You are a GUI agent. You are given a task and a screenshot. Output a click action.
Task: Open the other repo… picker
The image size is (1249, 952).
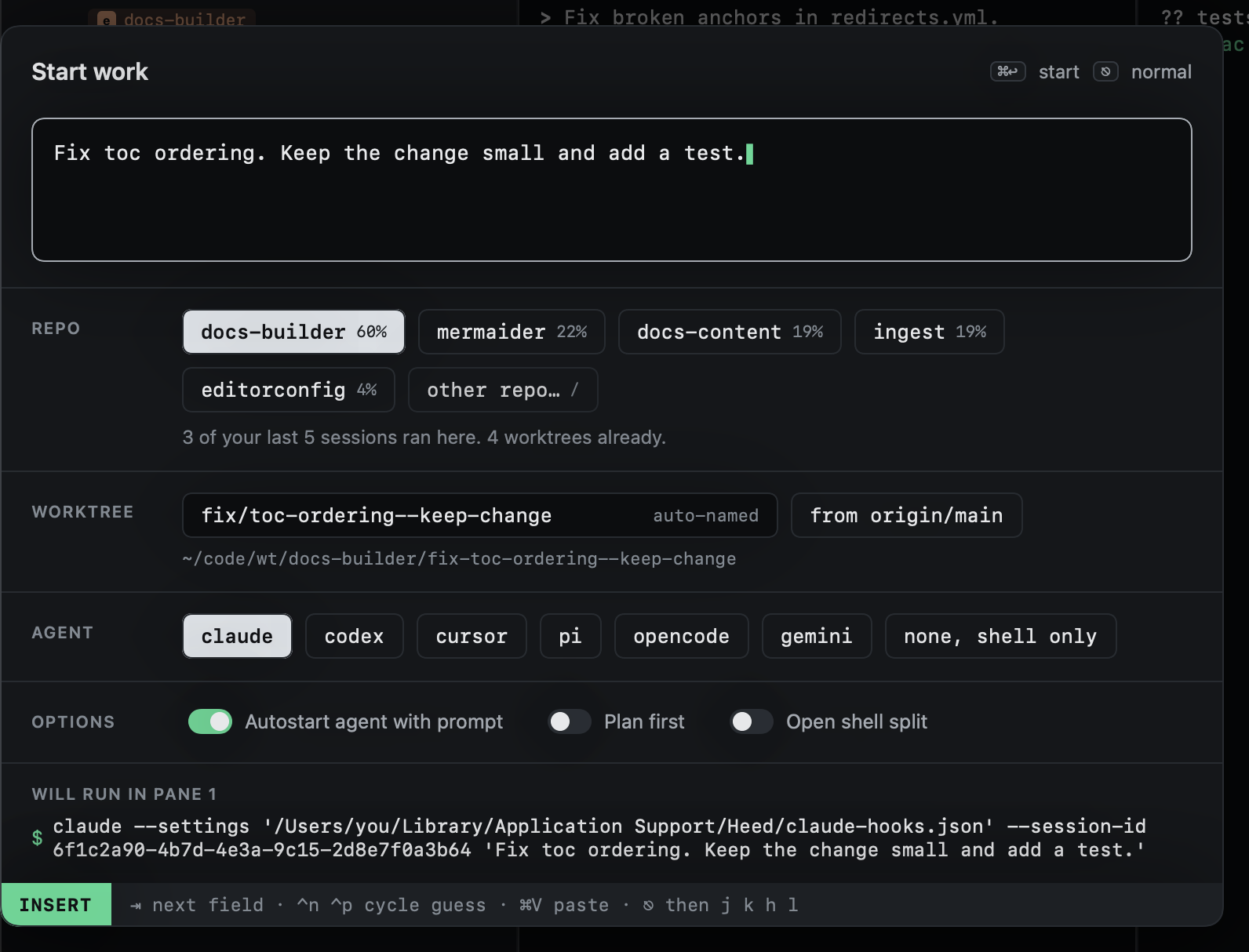[x=503, y=390]
